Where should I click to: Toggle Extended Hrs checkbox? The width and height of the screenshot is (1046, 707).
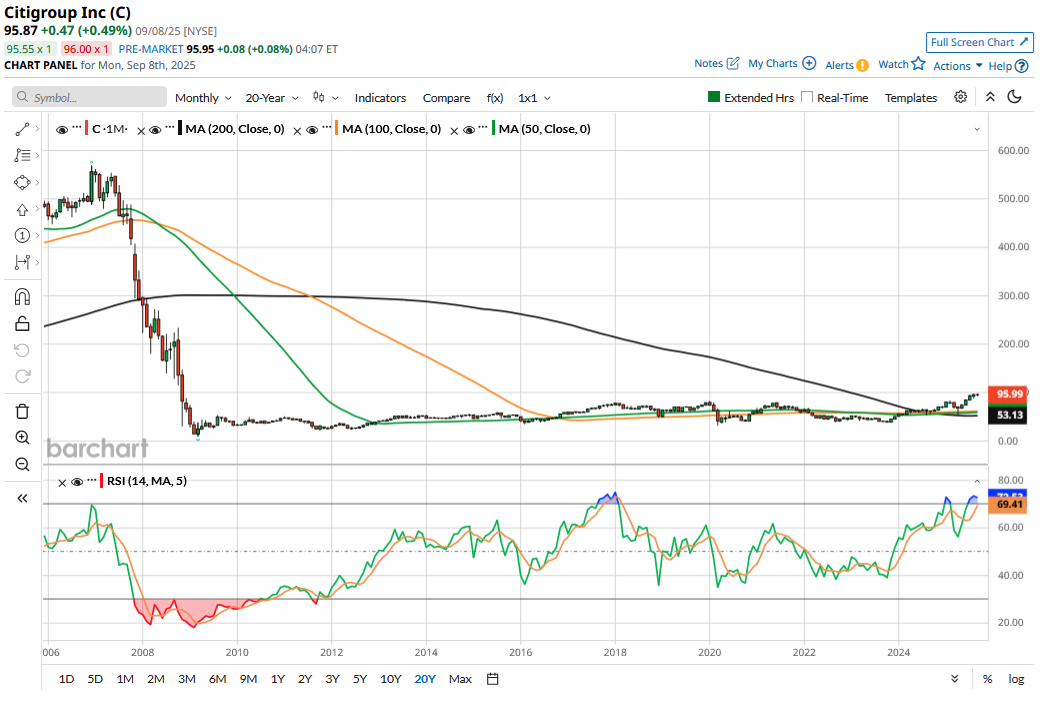tap(714, 97)
